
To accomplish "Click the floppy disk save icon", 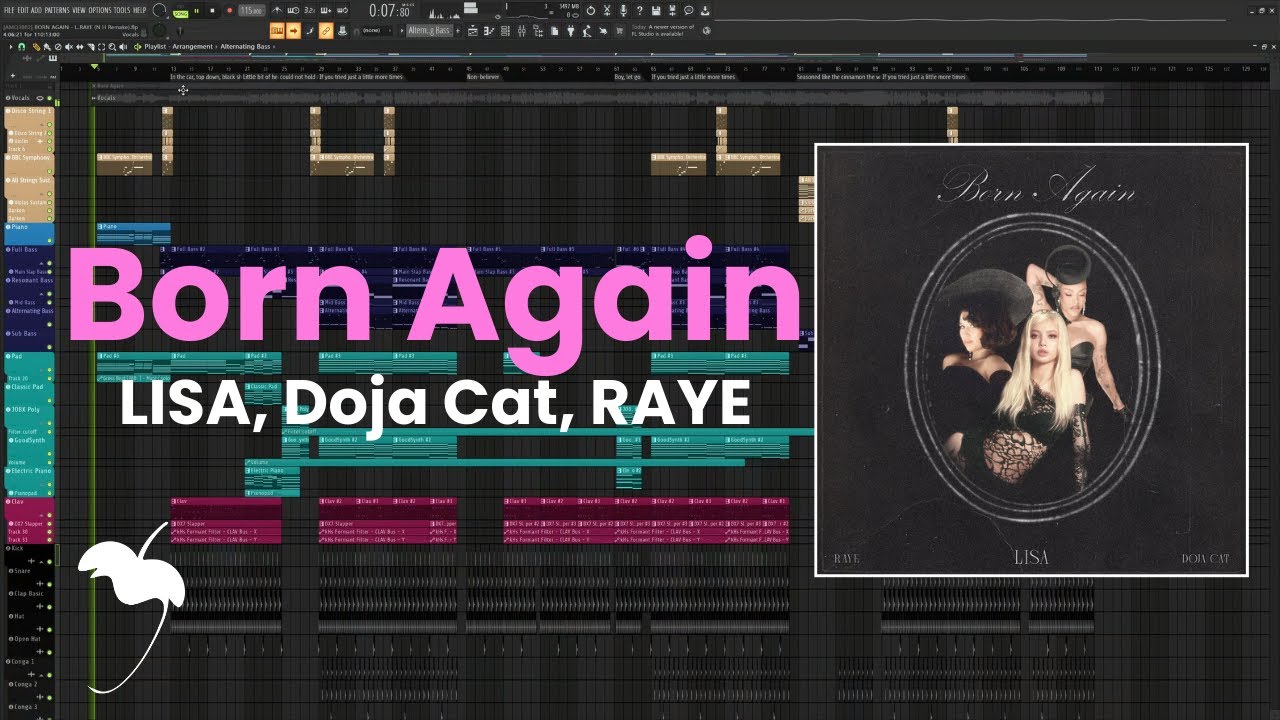I will pos(656,10).
